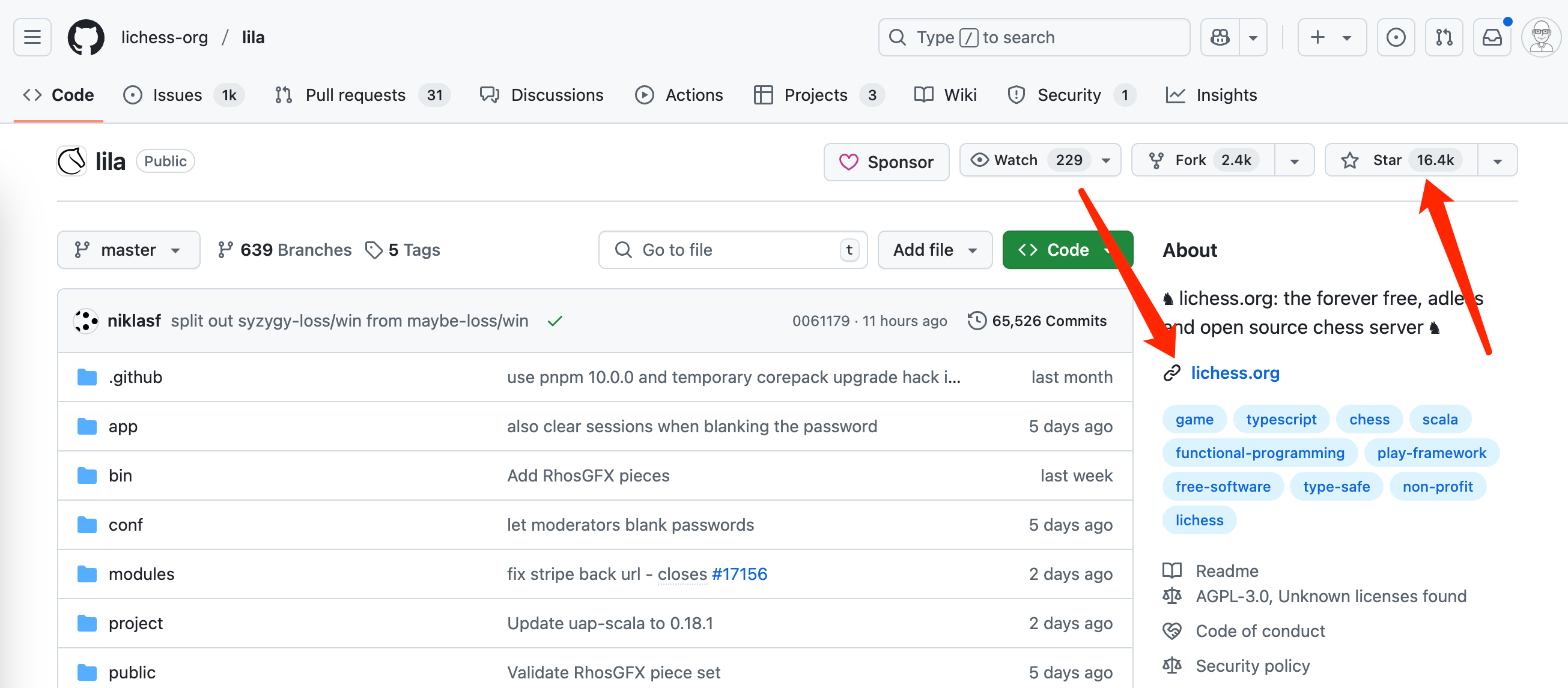The width and height of the screenshot is (1568, 688).
Task: Open the lichess.org website link
Action: [1235, 372]
